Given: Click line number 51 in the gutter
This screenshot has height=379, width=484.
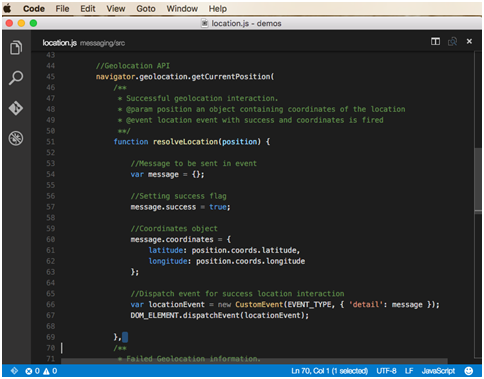Looking at the screenshot, I should (x=50, y=142).
